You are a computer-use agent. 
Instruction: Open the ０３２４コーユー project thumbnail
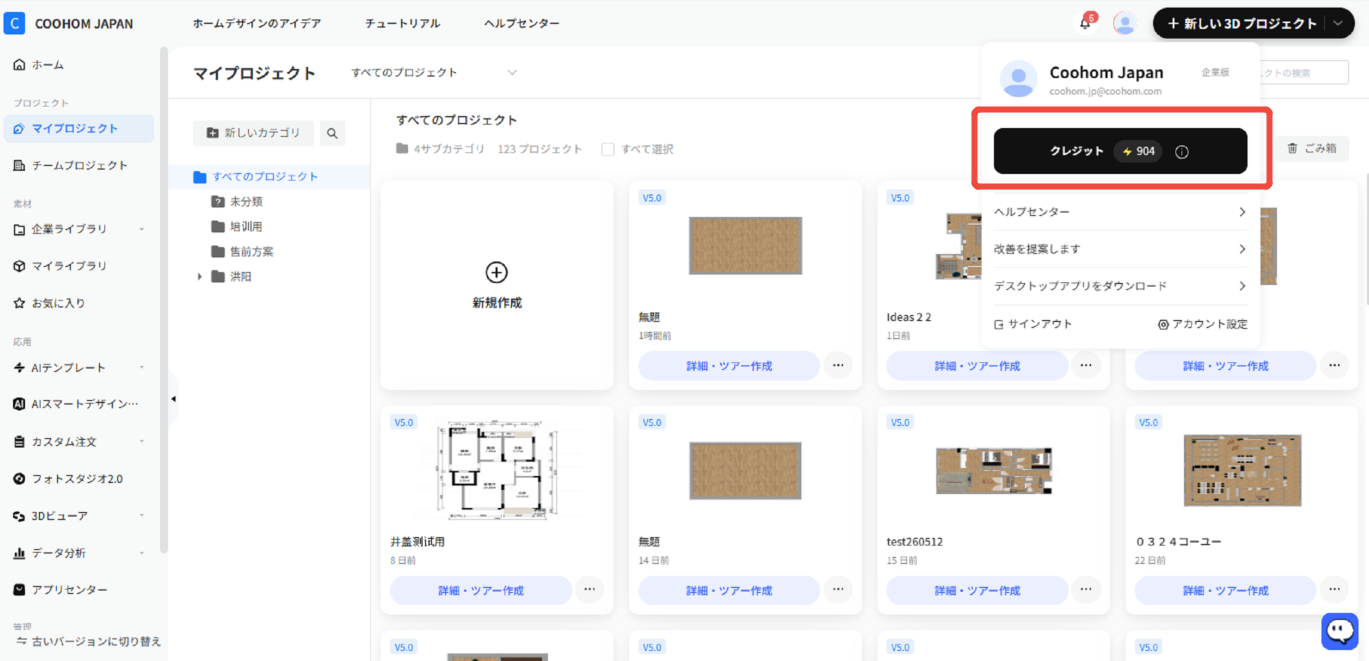point(1242,470)
